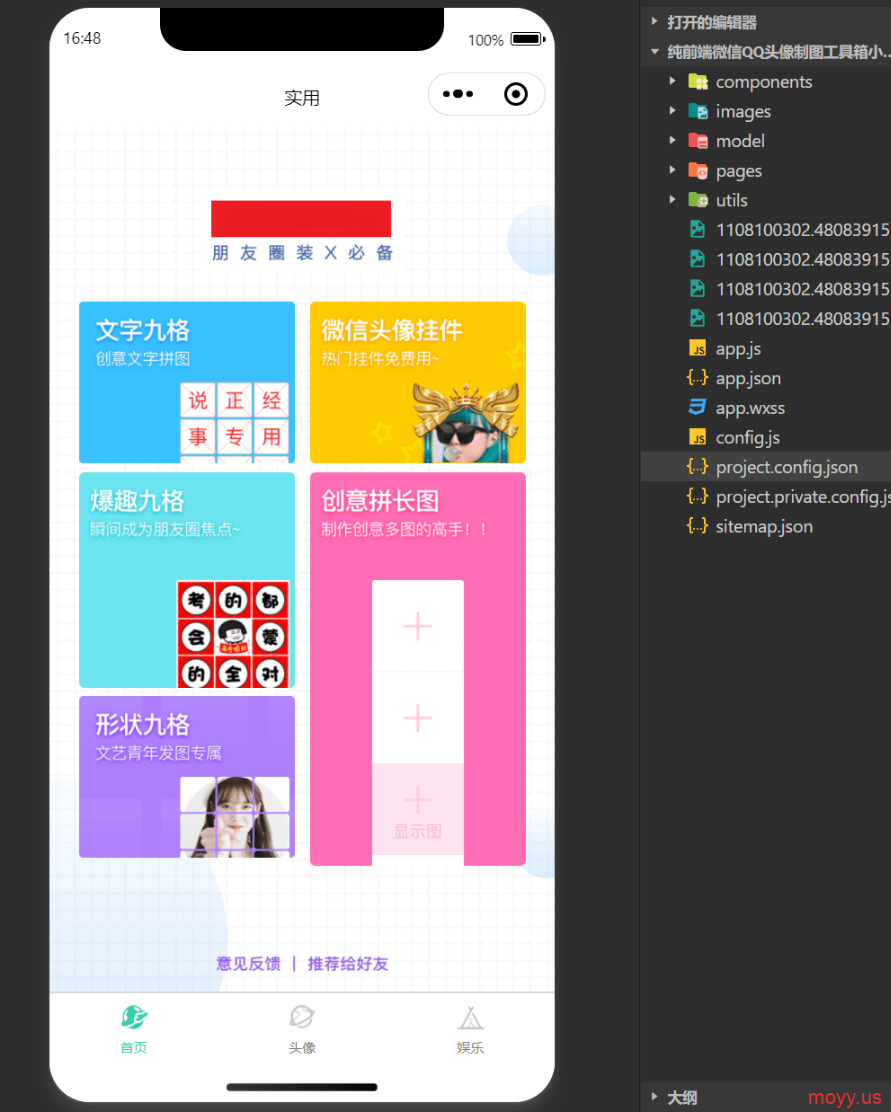Click the utils folder icon
Image resolution: width=891 pixels, height=1112 pixels.
click(x=697, y=200)
